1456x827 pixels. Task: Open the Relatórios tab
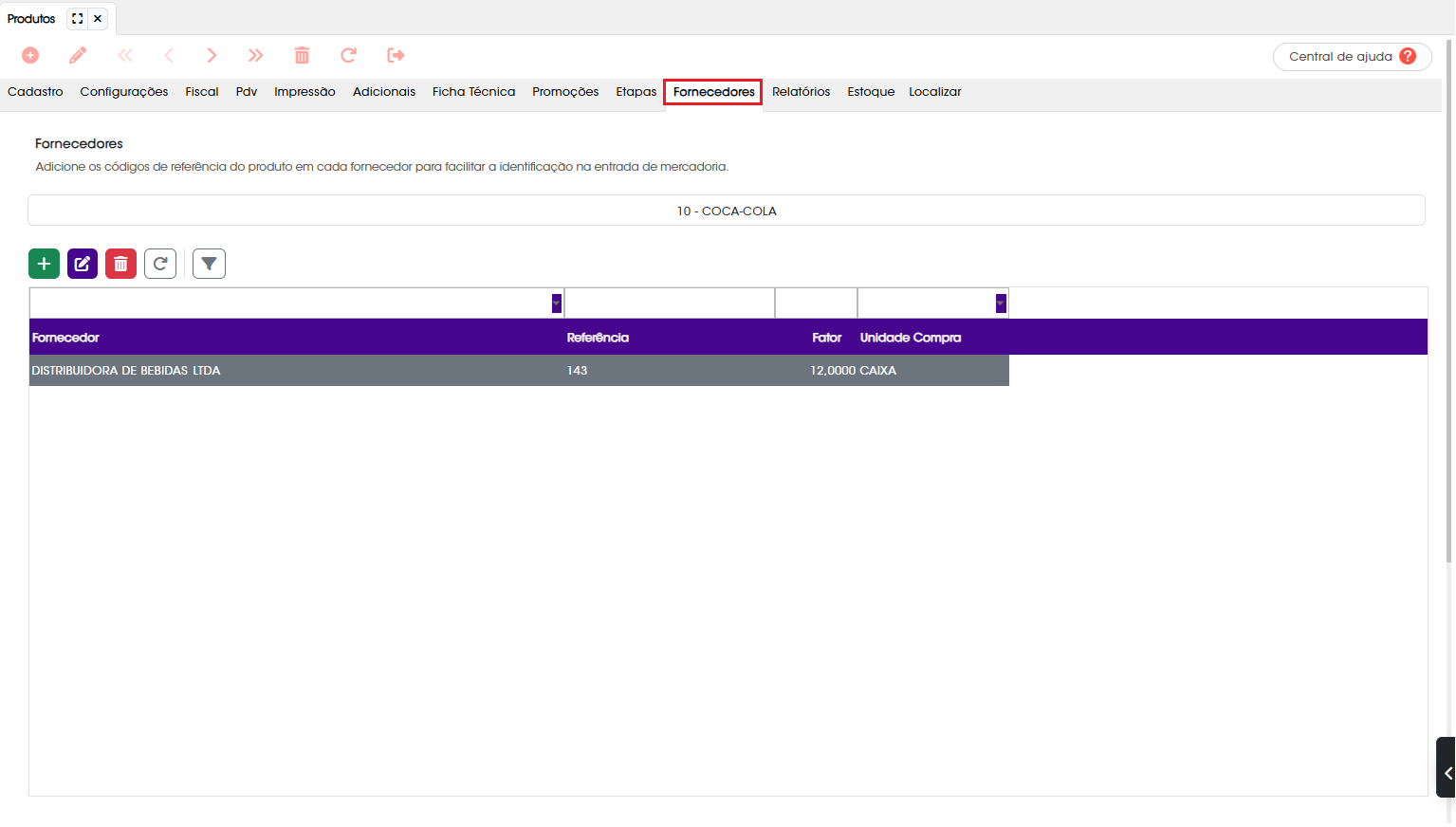pyautogui.click(x=802, y=92)
